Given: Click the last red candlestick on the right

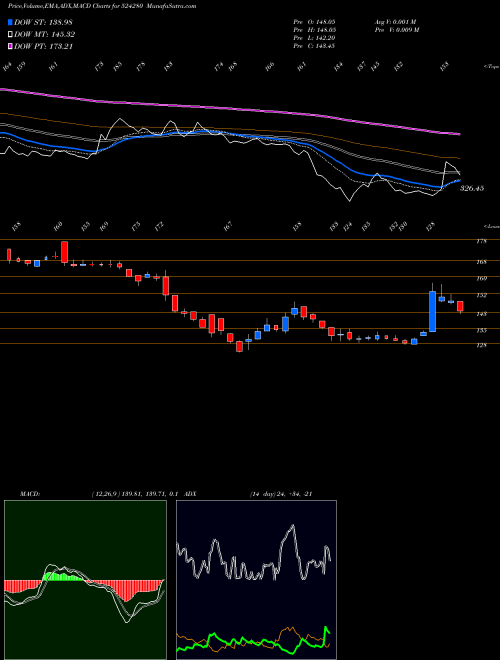Looking at the screenshot, I should pyautogui.click(x=460, y=306).
